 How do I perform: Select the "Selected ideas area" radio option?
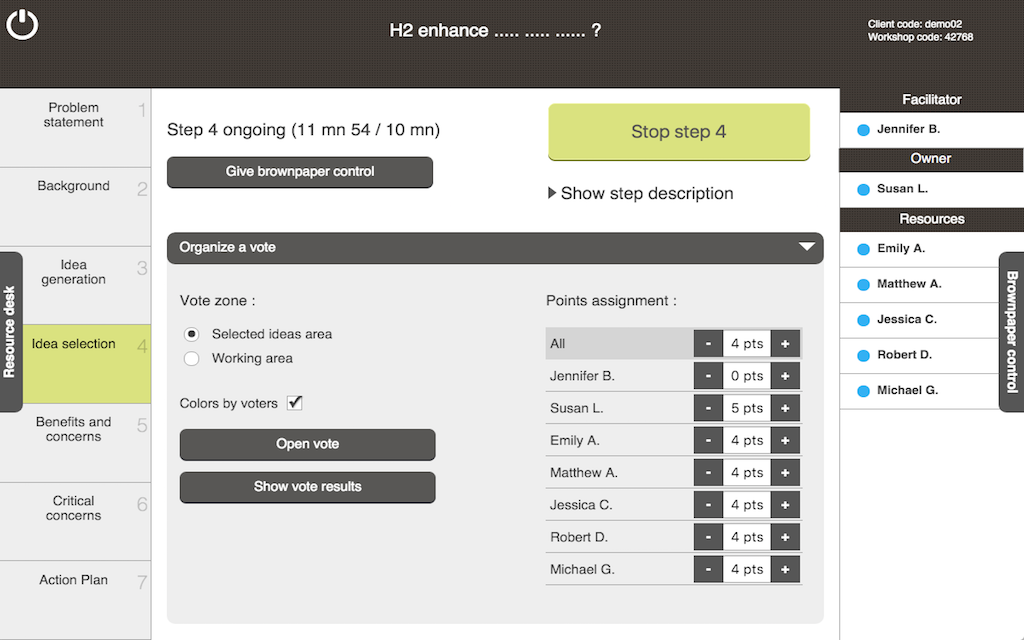192,334
